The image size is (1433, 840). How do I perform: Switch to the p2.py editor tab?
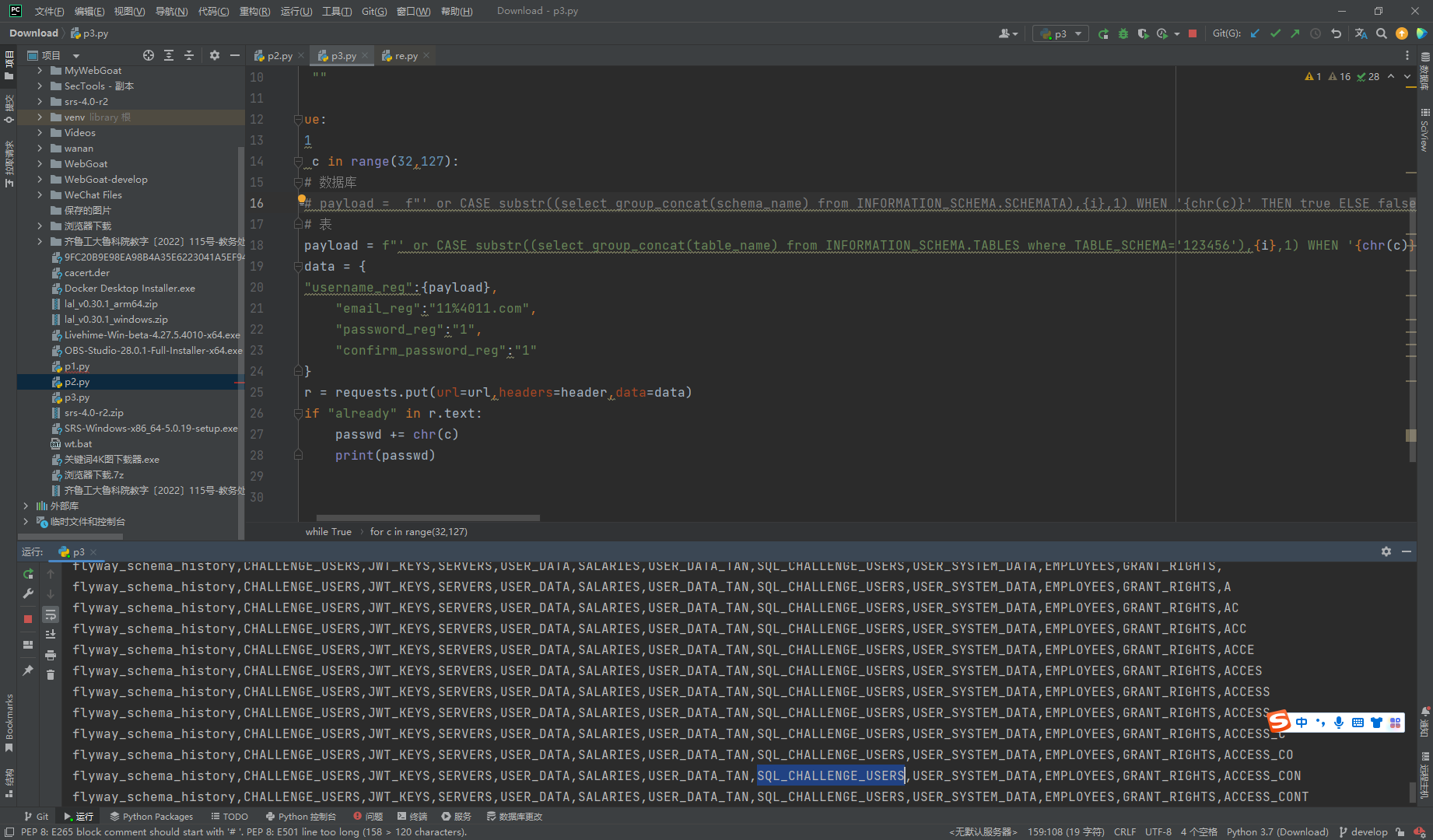click(279, 56)
